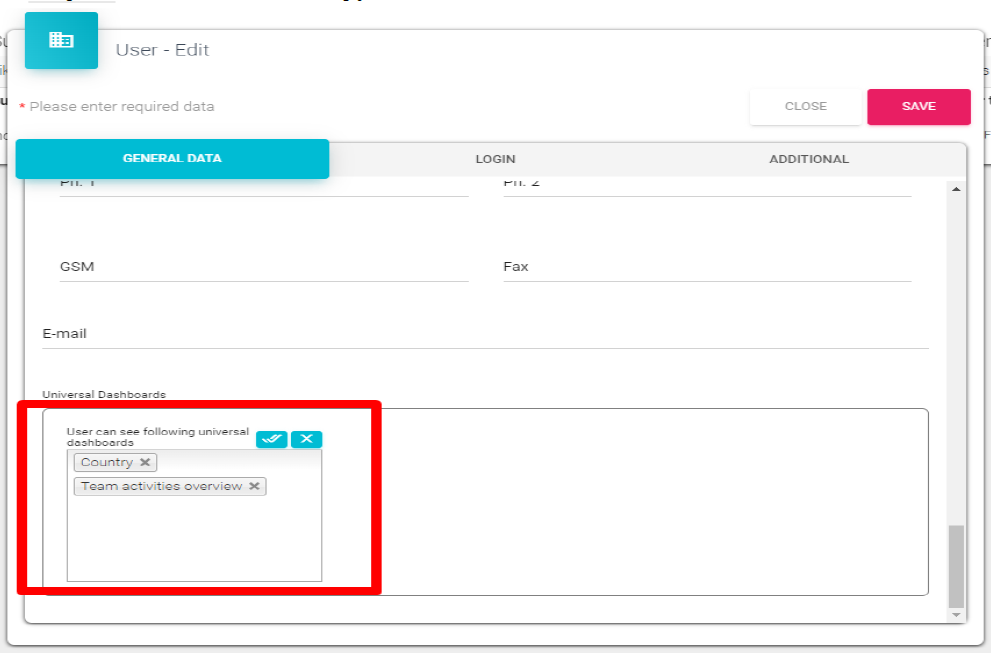The width and height of the screenshot is (991, 653).
Task: Click into the GSM field
Action: [264, 267]
